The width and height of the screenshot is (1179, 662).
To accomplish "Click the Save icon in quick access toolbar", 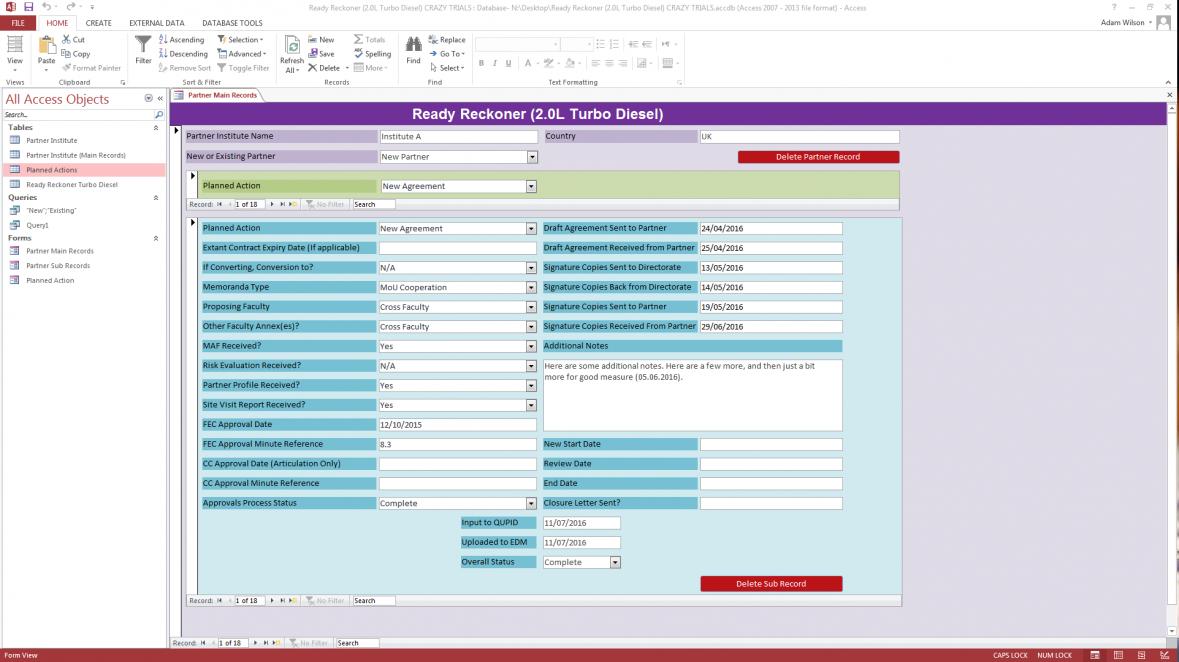I will tap(29, 7).
